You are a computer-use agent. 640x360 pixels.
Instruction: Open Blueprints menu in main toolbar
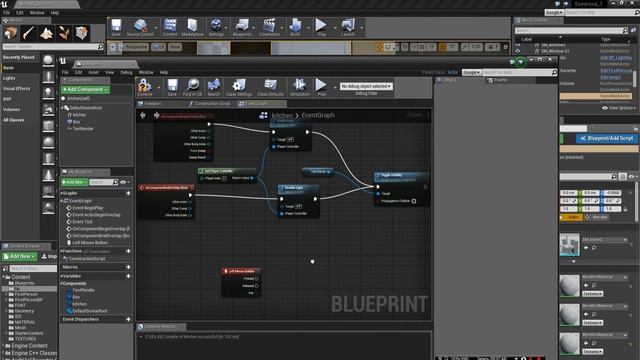(242, 27)
